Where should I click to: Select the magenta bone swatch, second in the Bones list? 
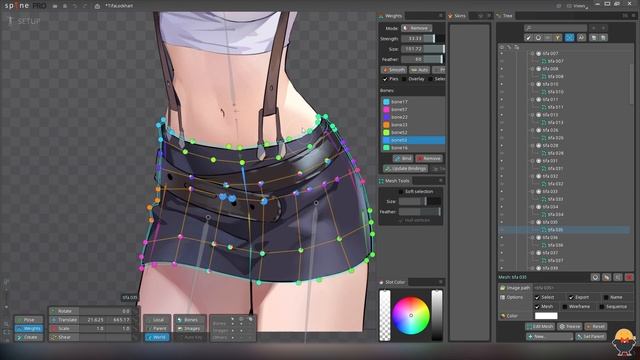pos(386,109)
